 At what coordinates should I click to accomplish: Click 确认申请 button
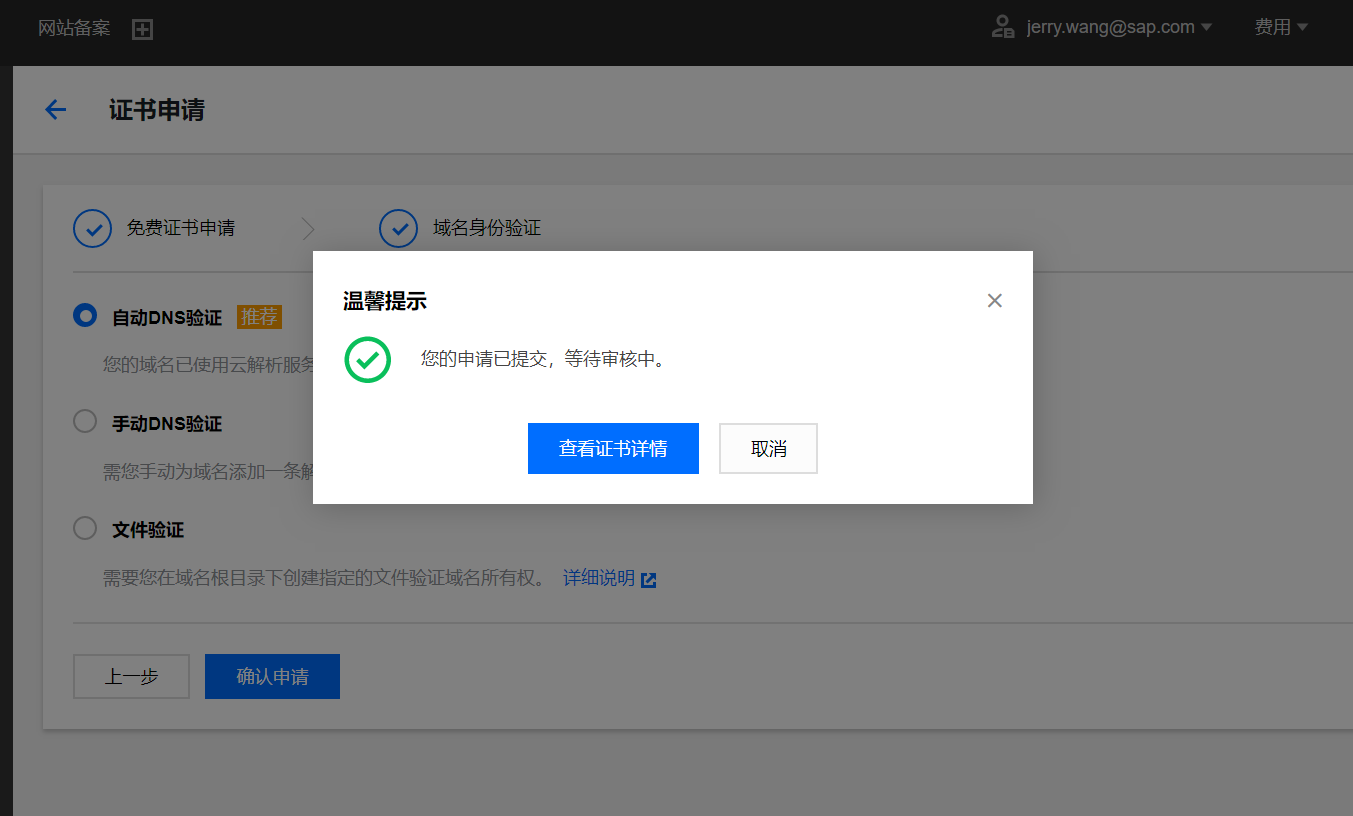click(272, 676)
